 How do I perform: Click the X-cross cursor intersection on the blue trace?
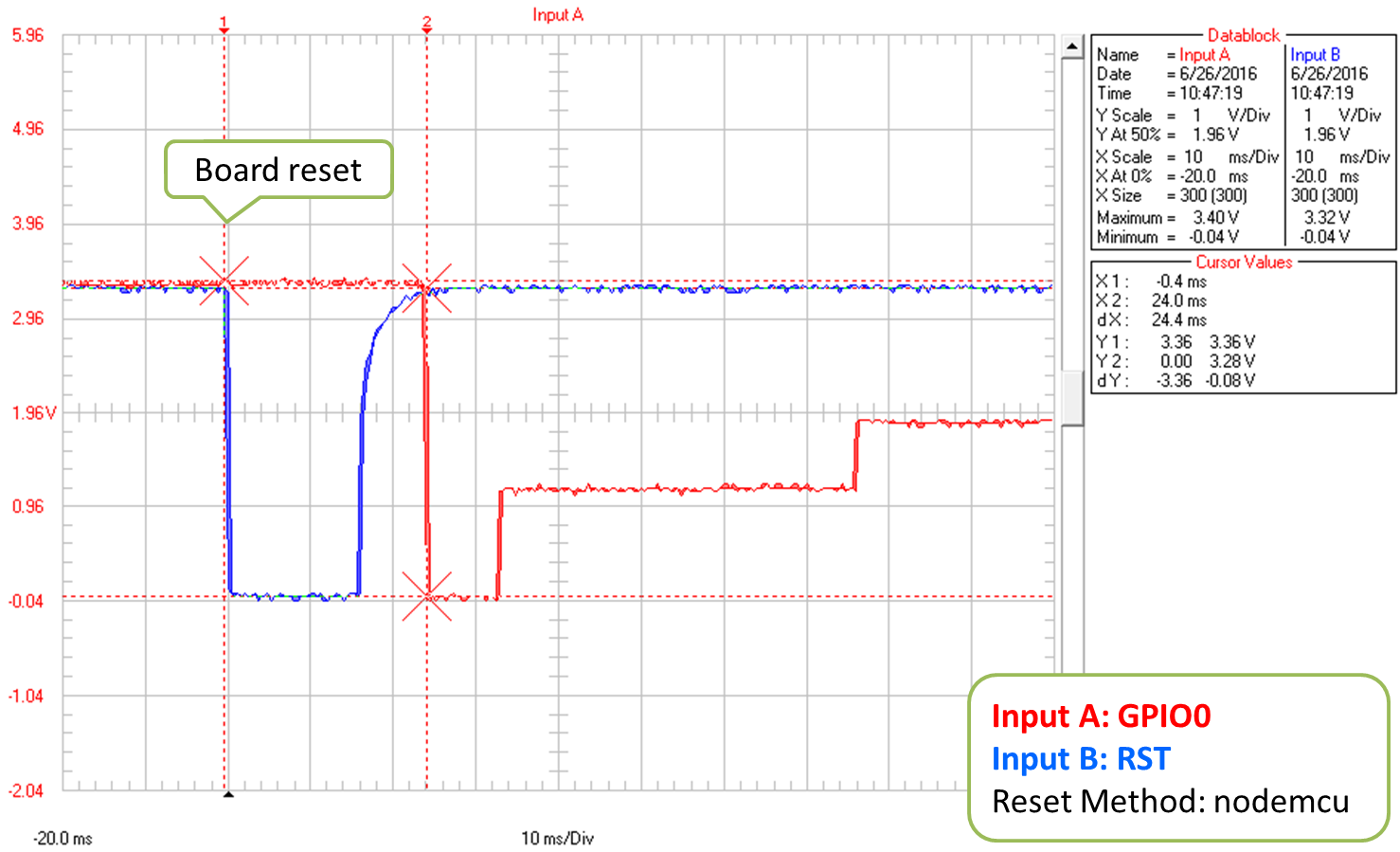pos(224,281)
